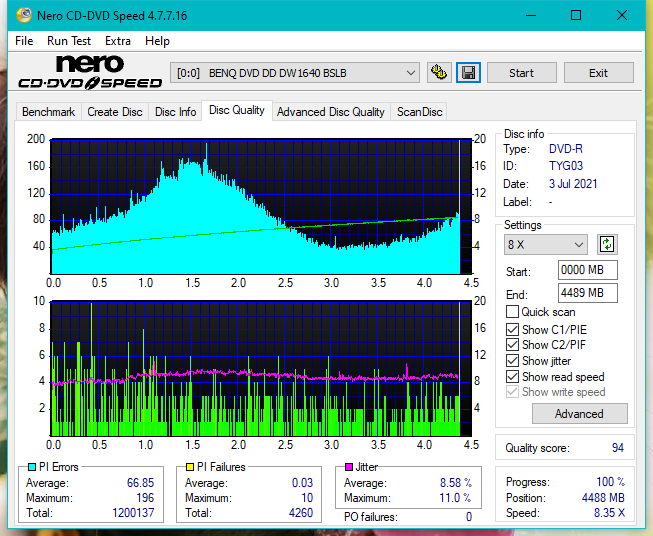Click PI Failures maximum 10 value
The height and width of the screenshot is (536, 653).
(x=307, y=498)
